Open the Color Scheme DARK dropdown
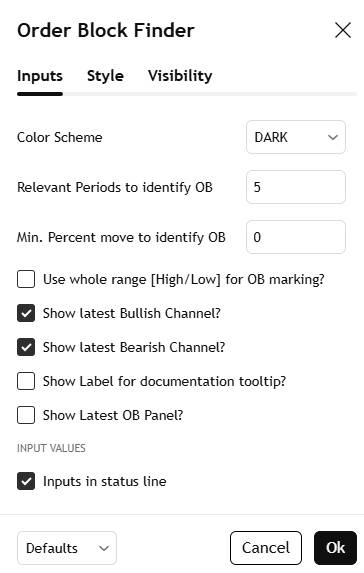 (296, 137)
